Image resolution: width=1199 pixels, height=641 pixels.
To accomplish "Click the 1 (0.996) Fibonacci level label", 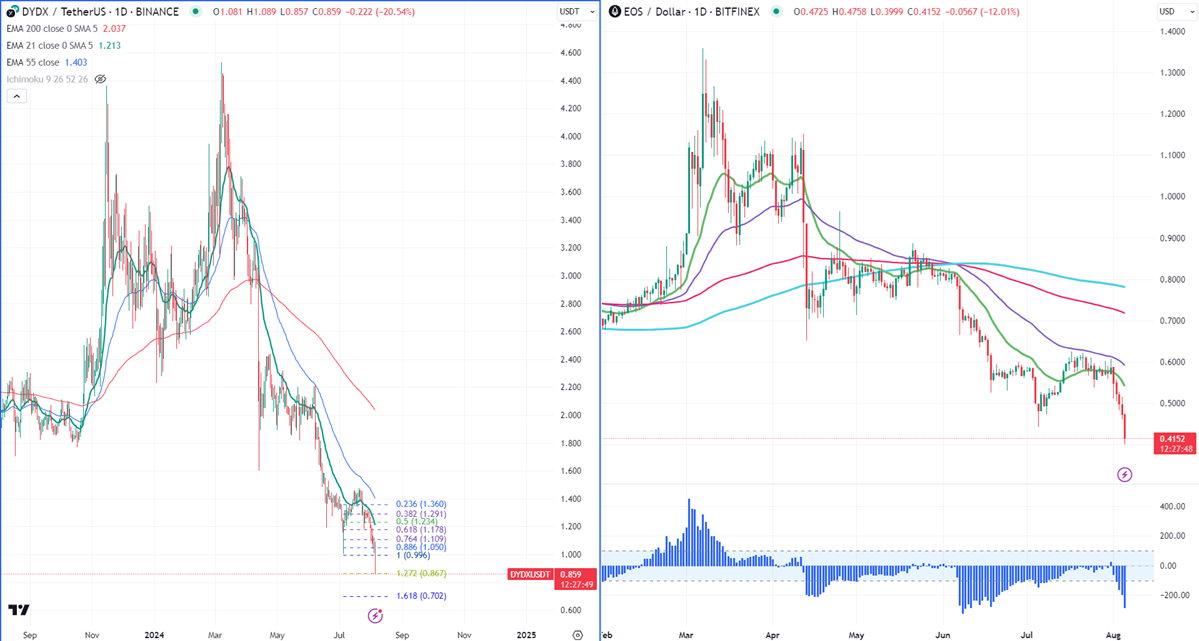I will click(x=413, y=555).
